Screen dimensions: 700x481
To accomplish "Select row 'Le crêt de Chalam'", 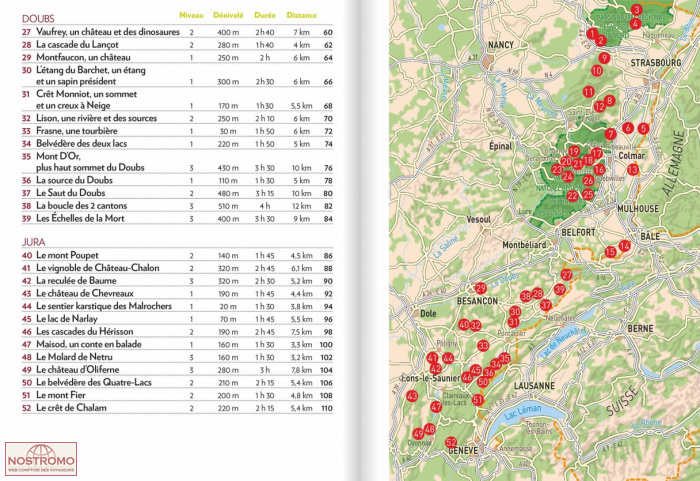I will 177,408.
